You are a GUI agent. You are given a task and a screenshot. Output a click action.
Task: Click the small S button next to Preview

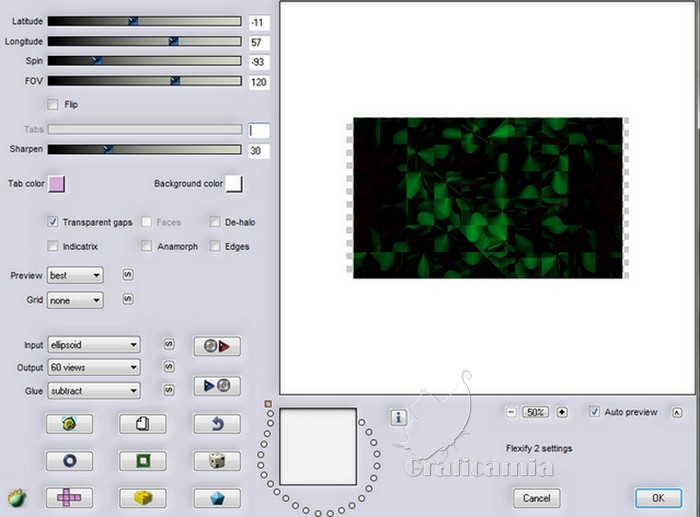(128, 275)
